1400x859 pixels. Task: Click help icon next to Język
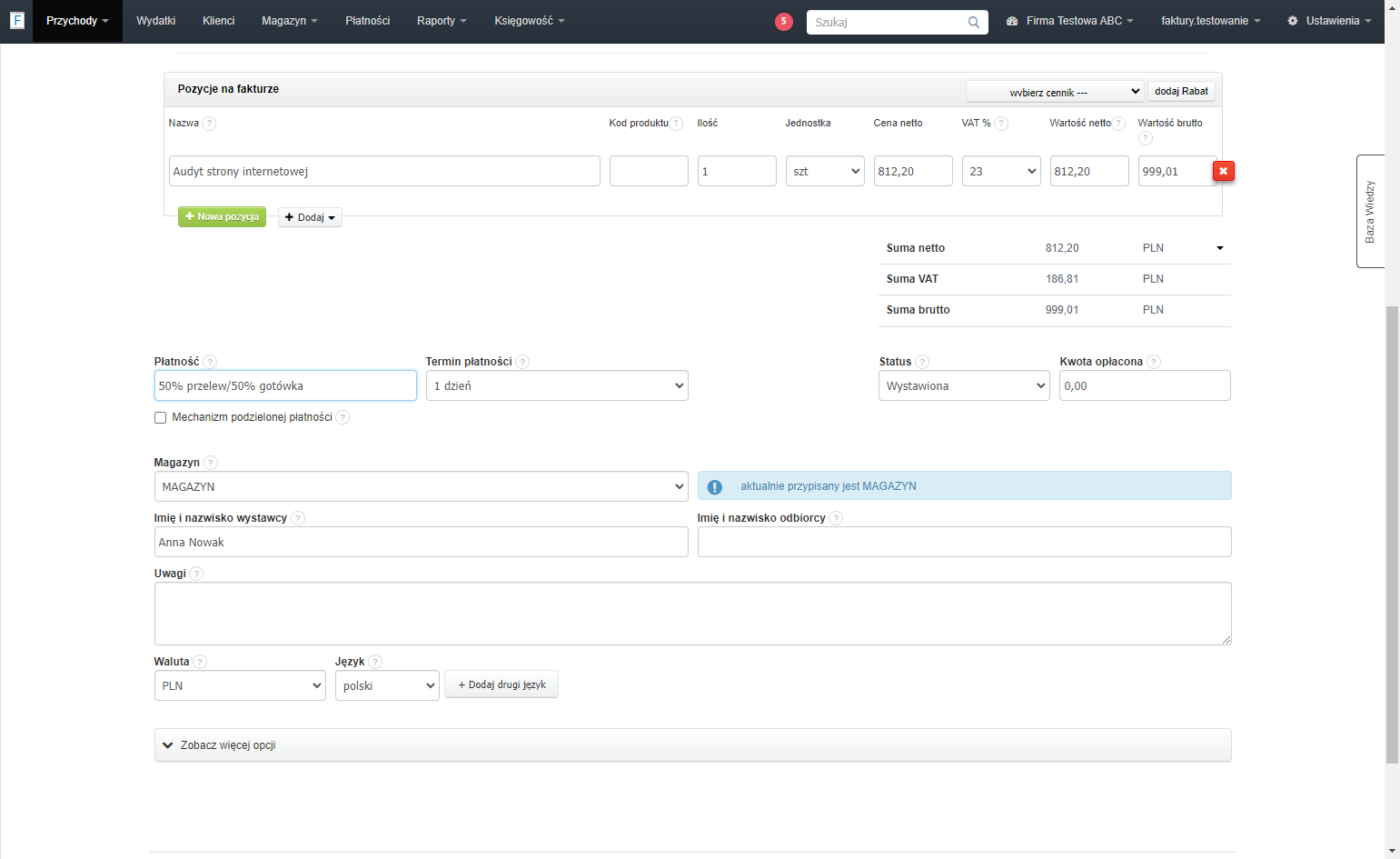tap(375, 662)
